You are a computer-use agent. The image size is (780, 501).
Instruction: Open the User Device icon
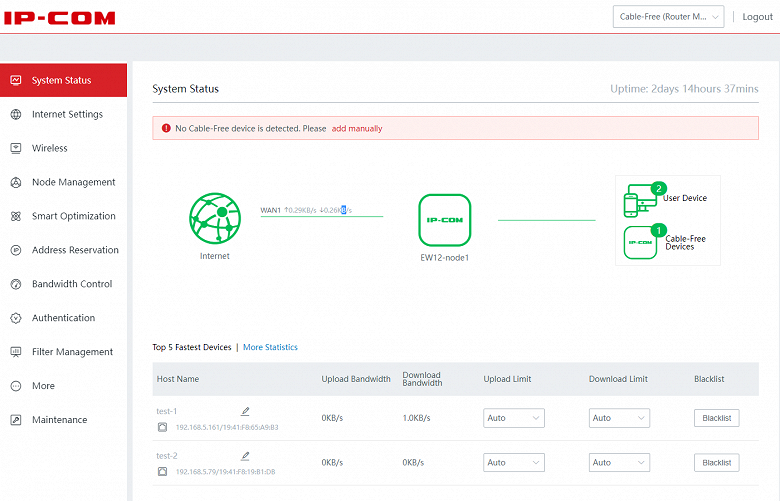(x=641, y=199)
